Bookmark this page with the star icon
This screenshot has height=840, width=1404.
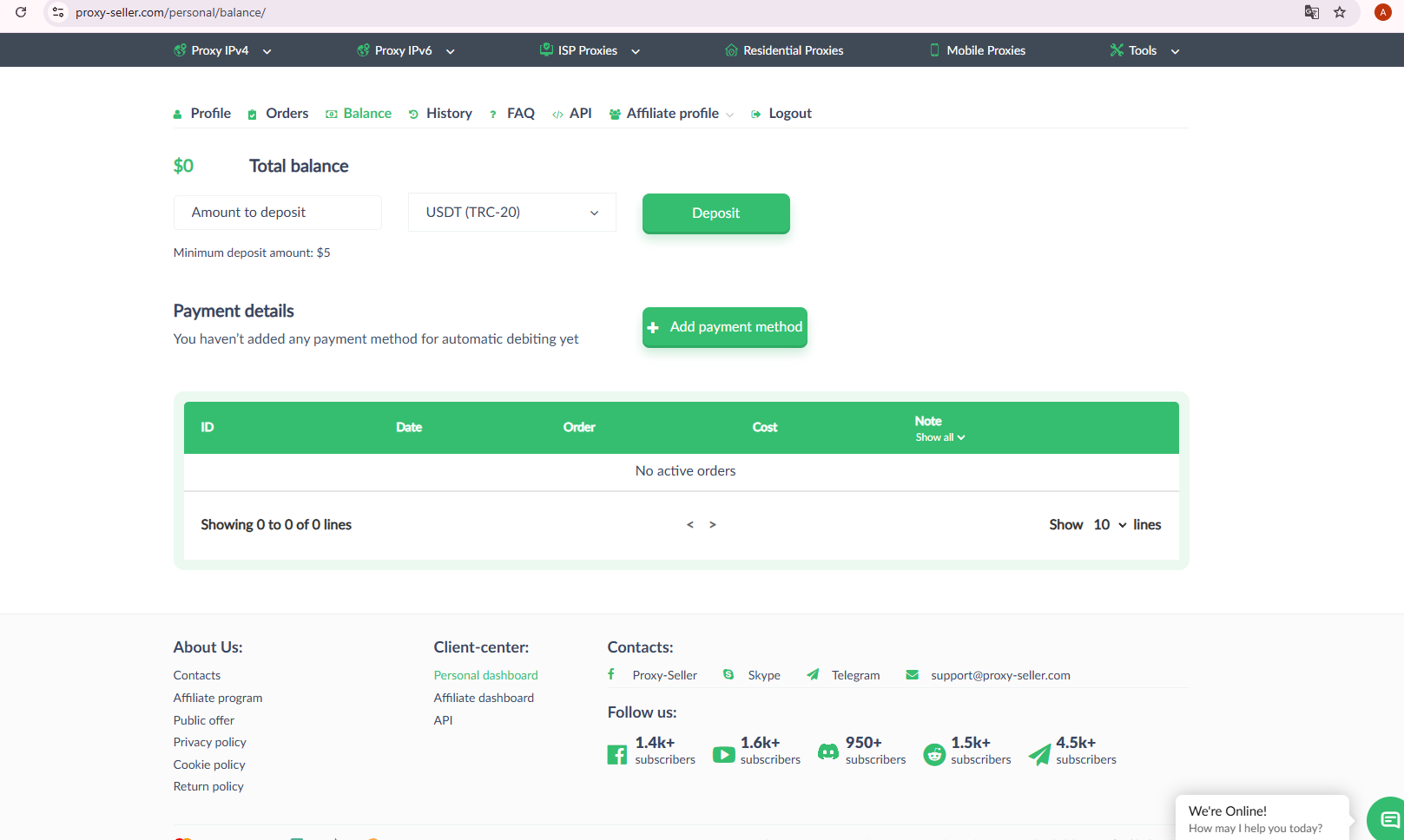(1340, 12)
